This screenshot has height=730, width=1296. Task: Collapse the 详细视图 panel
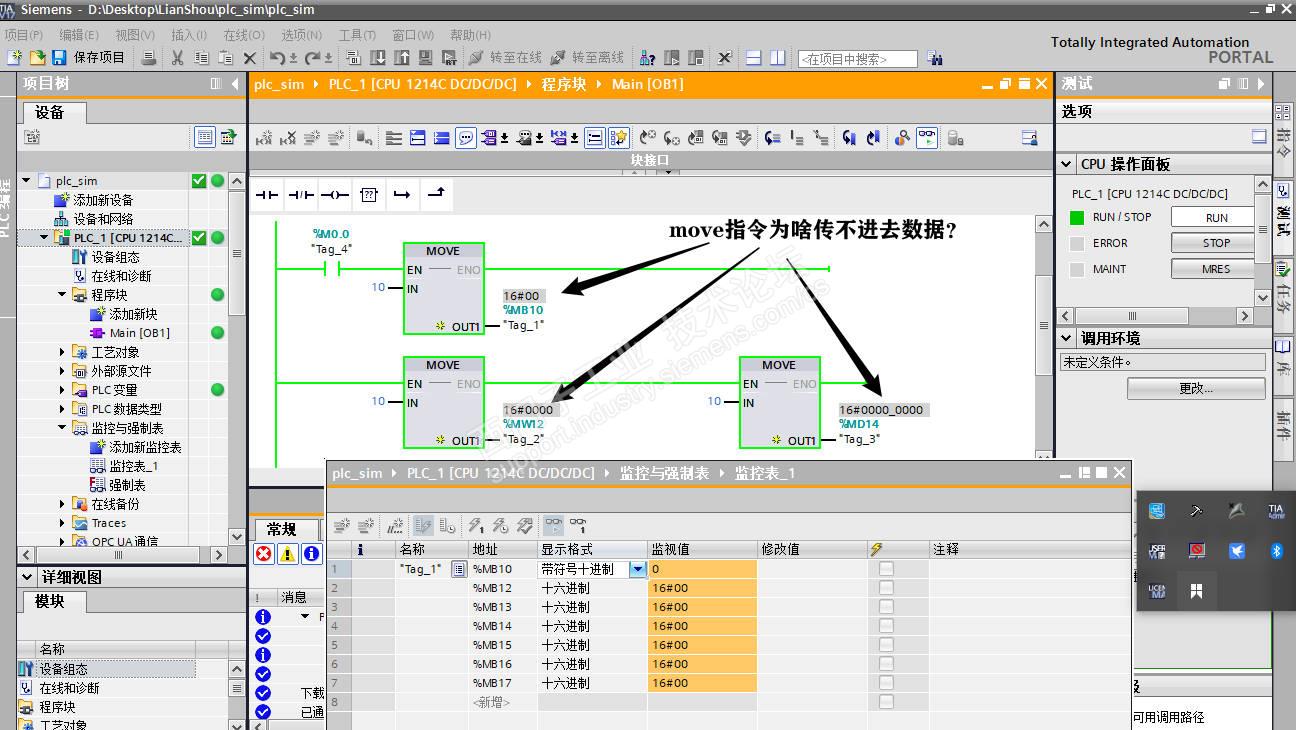point(27,577)
